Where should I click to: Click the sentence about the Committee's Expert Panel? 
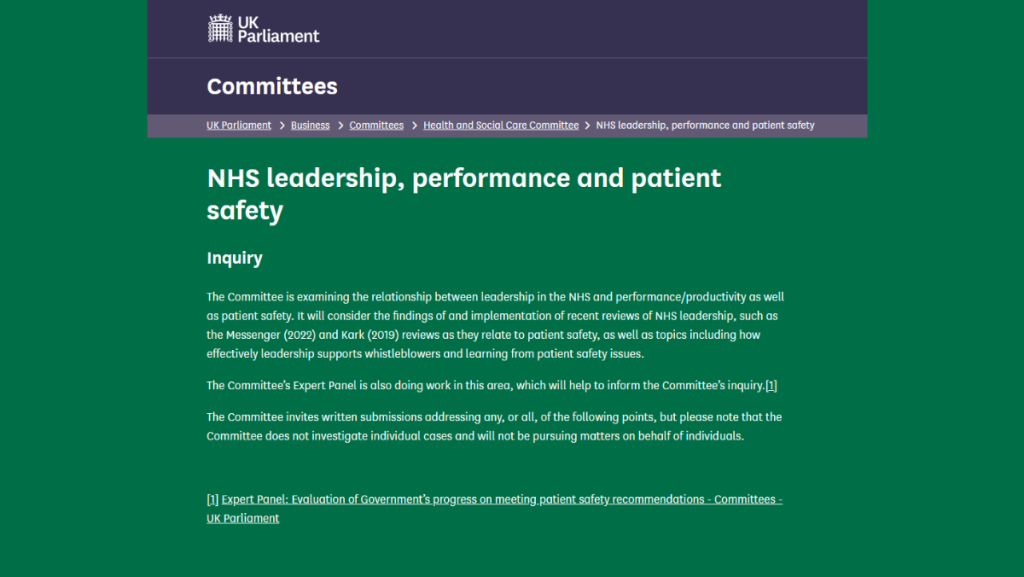click(x=485, y=385)
